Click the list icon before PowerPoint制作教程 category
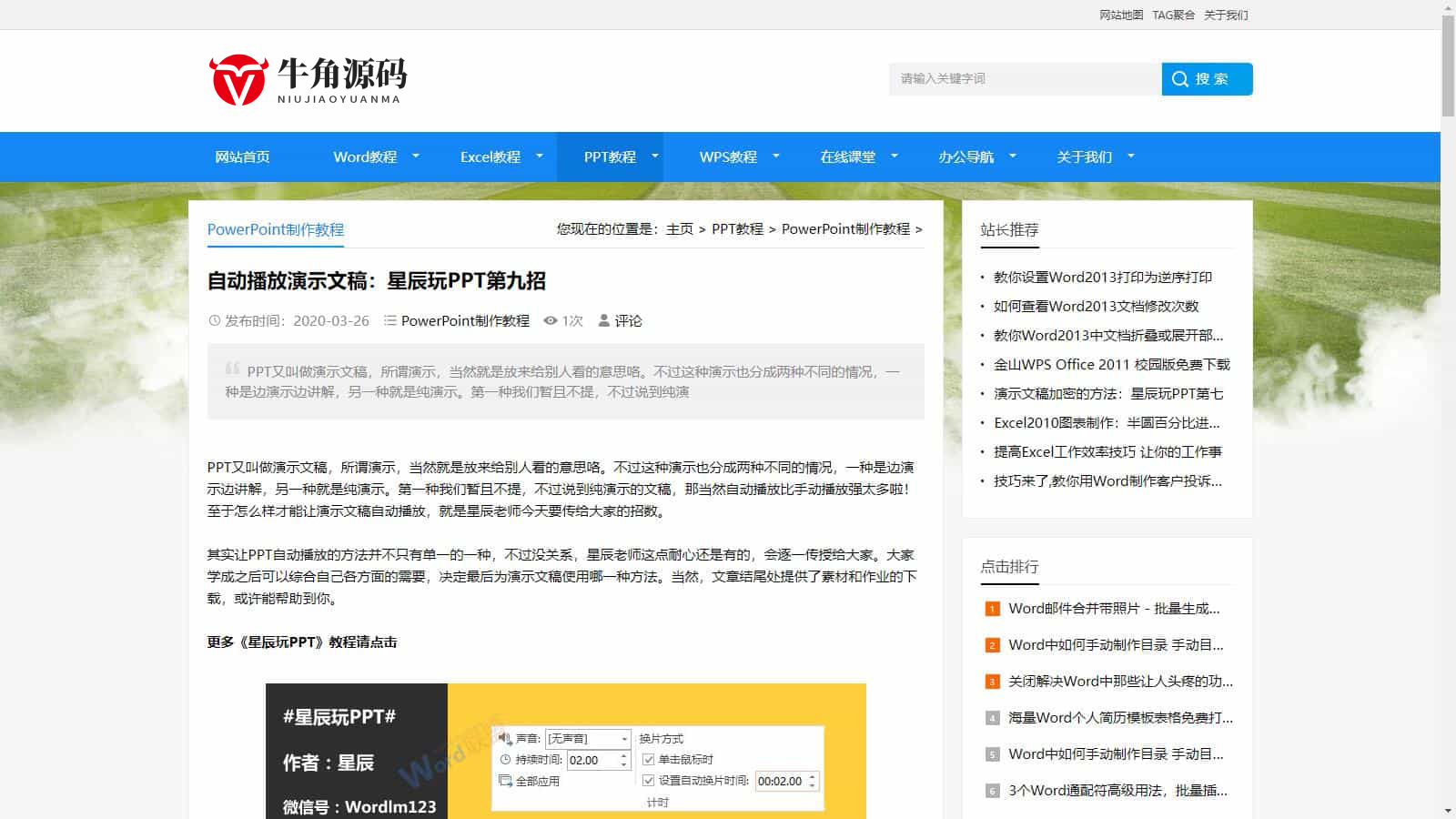Viewport: 1456px width, 819px height. (x=390, y=320)
